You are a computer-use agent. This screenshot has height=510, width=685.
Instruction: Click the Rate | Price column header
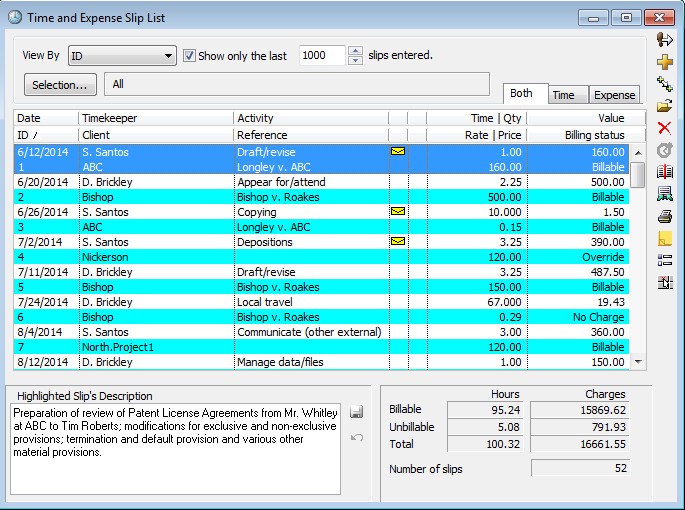click(x=477, y=135)
